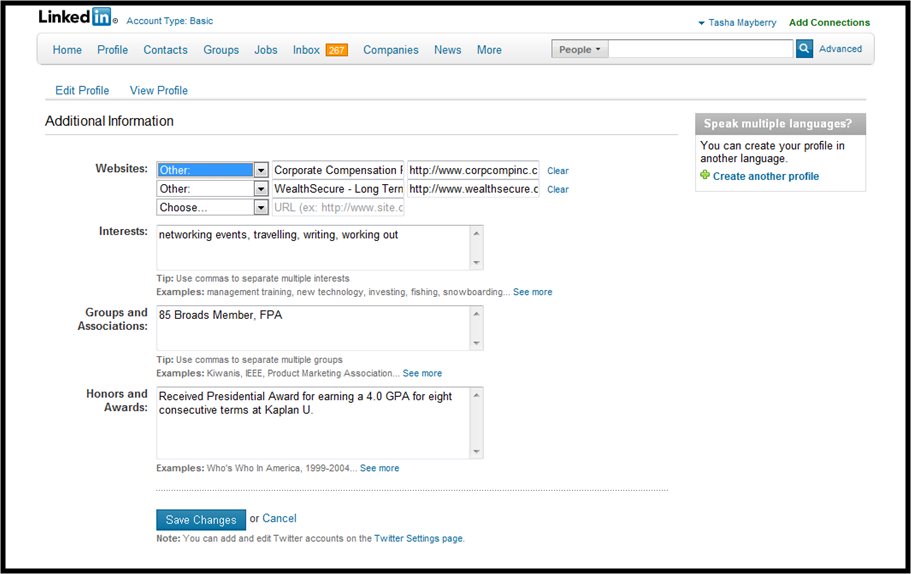Click the empty URL placeholder field
The height and width of the screenshot is (574, 911).
click(x=338, y=207)
